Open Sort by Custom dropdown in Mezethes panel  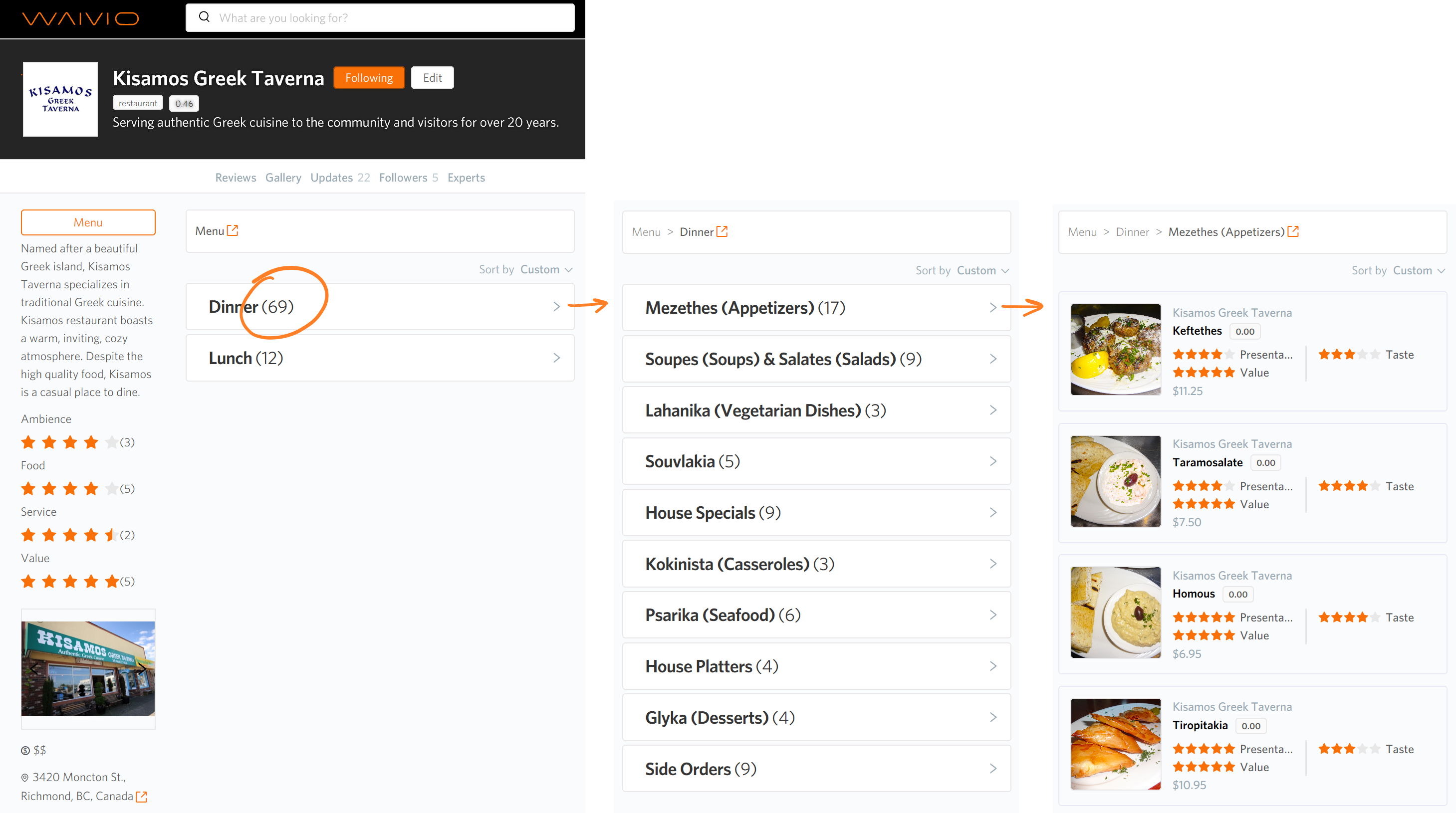pos(1419,271)
